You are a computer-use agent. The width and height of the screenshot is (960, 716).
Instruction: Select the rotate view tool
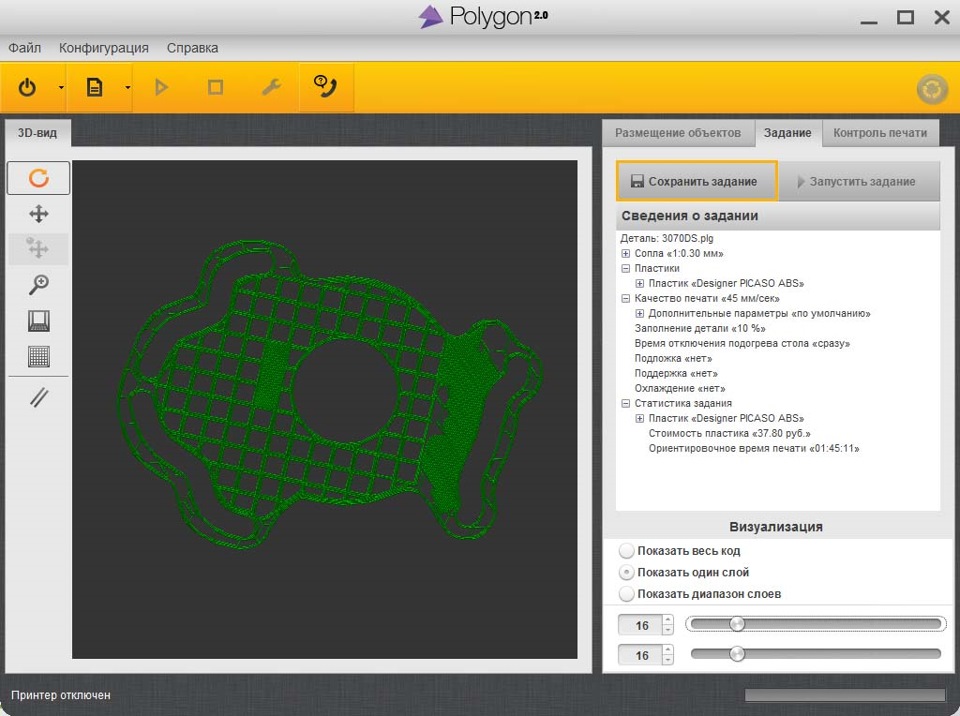point(39,178)
